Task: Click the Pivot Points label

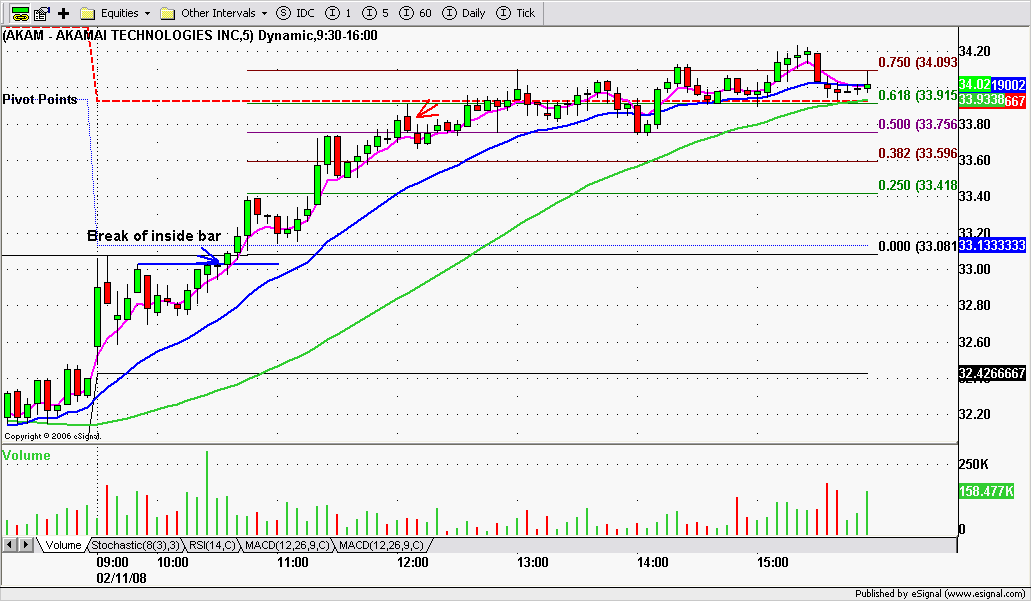Action: 39,99
